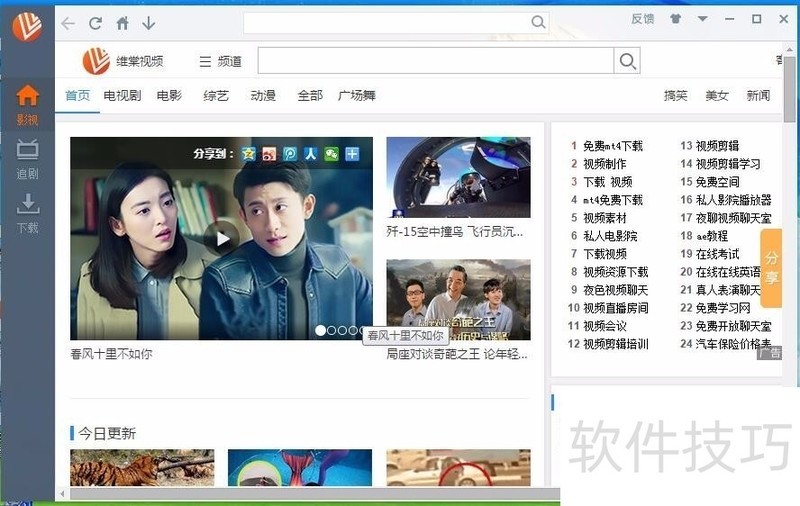Open downloads via down arrow icon

pyautogui.click(x=148, y=23)
